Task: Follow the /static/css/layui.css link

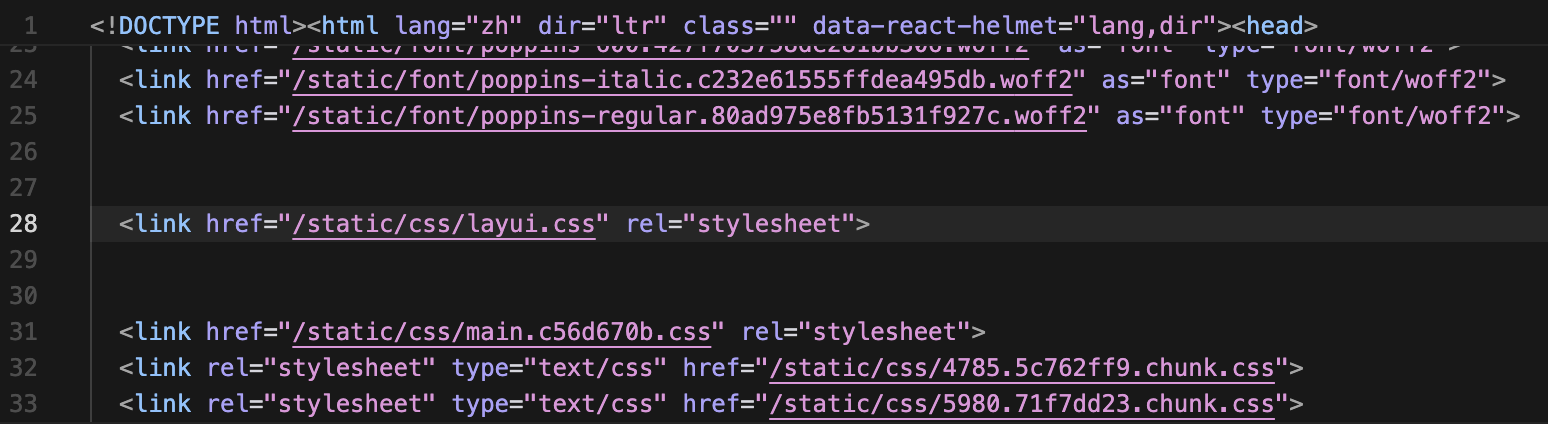Action: pos(451,224)
